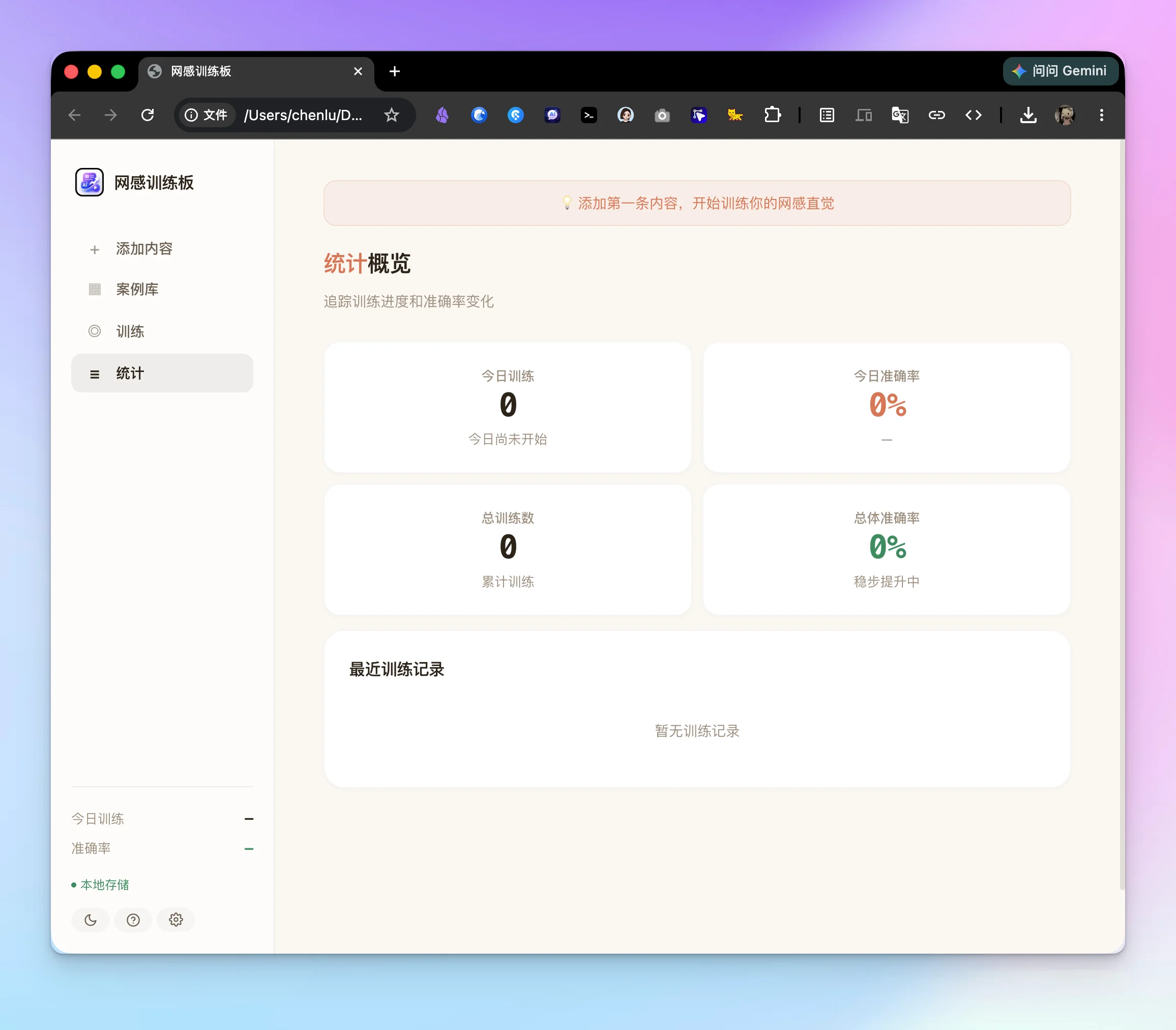Viewport: 1176px width, 1030px height.
Task: Open the purple crystal extension icon
Action: tap(443, 115)
